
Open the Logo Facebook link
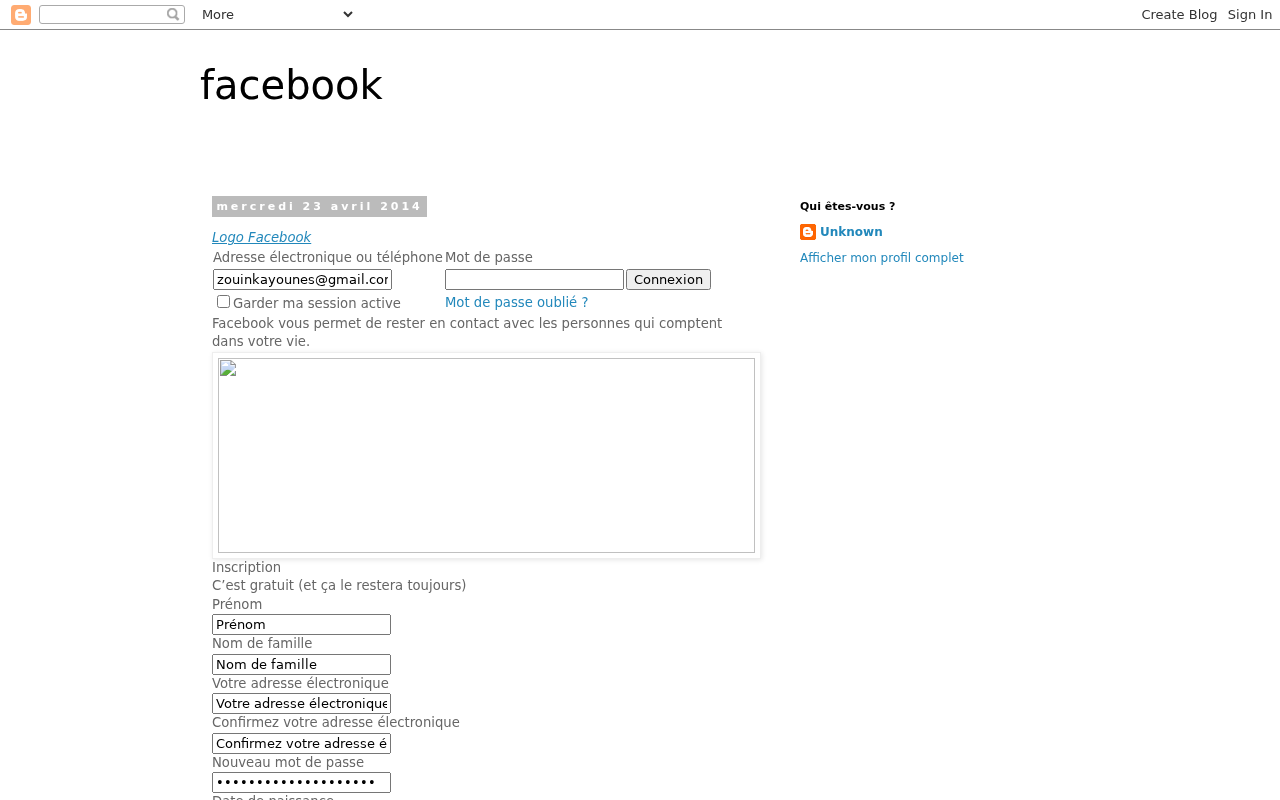point(261,237)
